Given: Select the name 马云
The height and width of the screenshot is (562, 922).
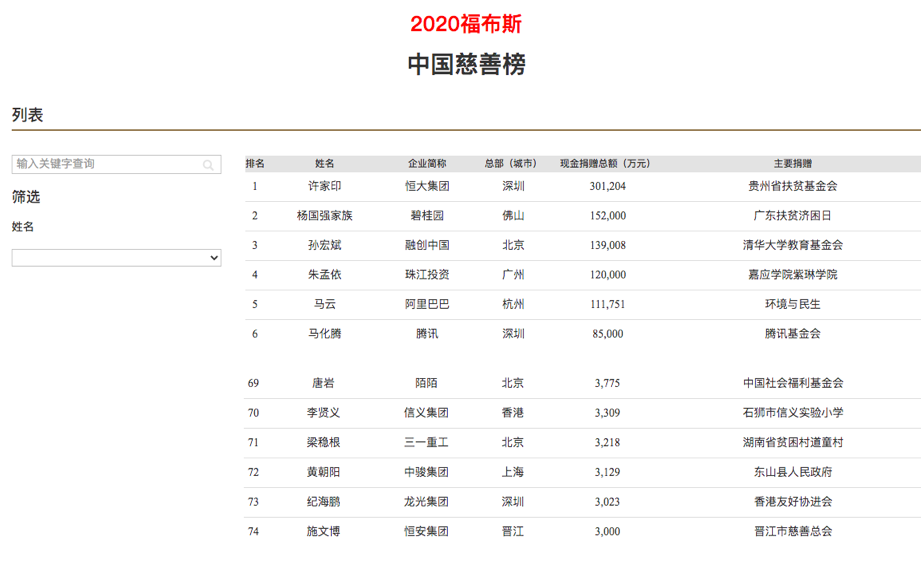Looking at the screenshot, I should (325, 304).
